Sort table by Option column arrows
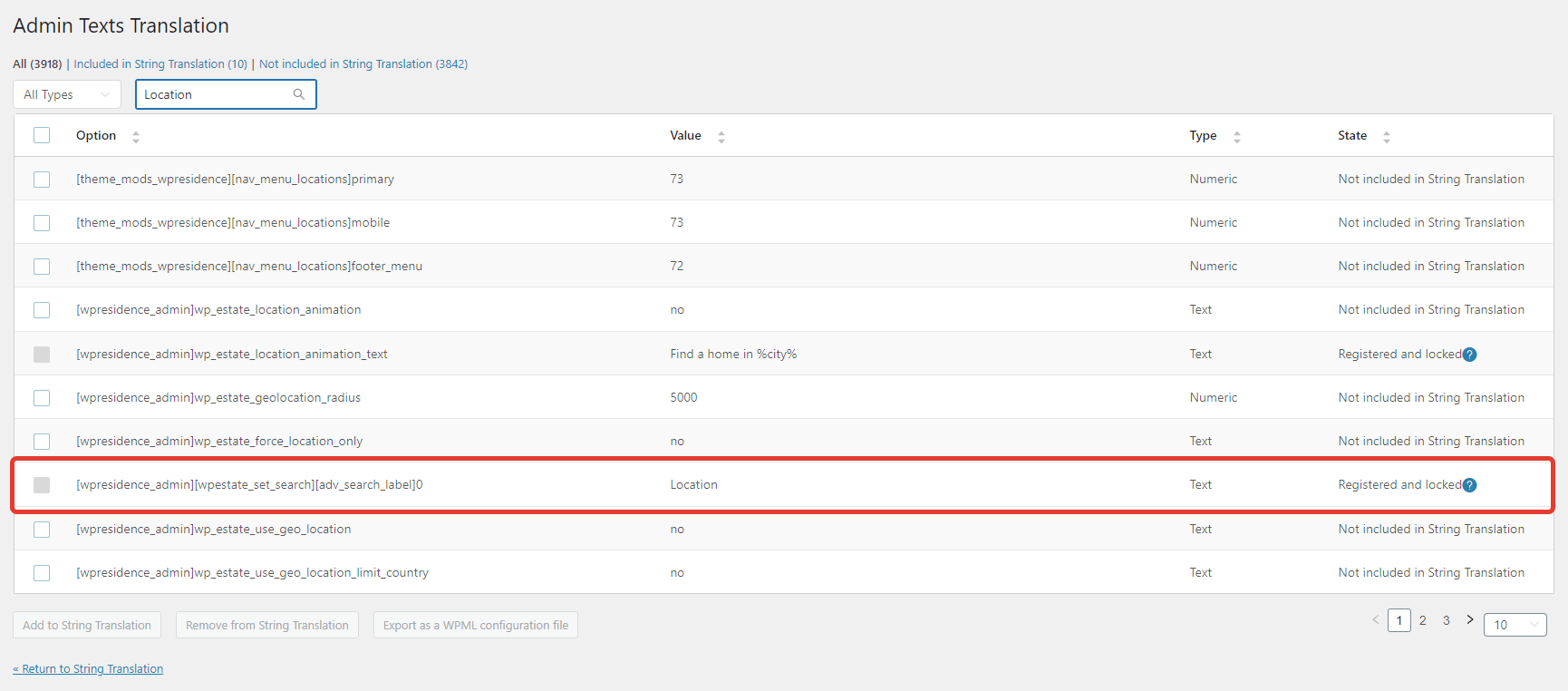This screenshot has height=691, width=1568. (x=136, y=137)
